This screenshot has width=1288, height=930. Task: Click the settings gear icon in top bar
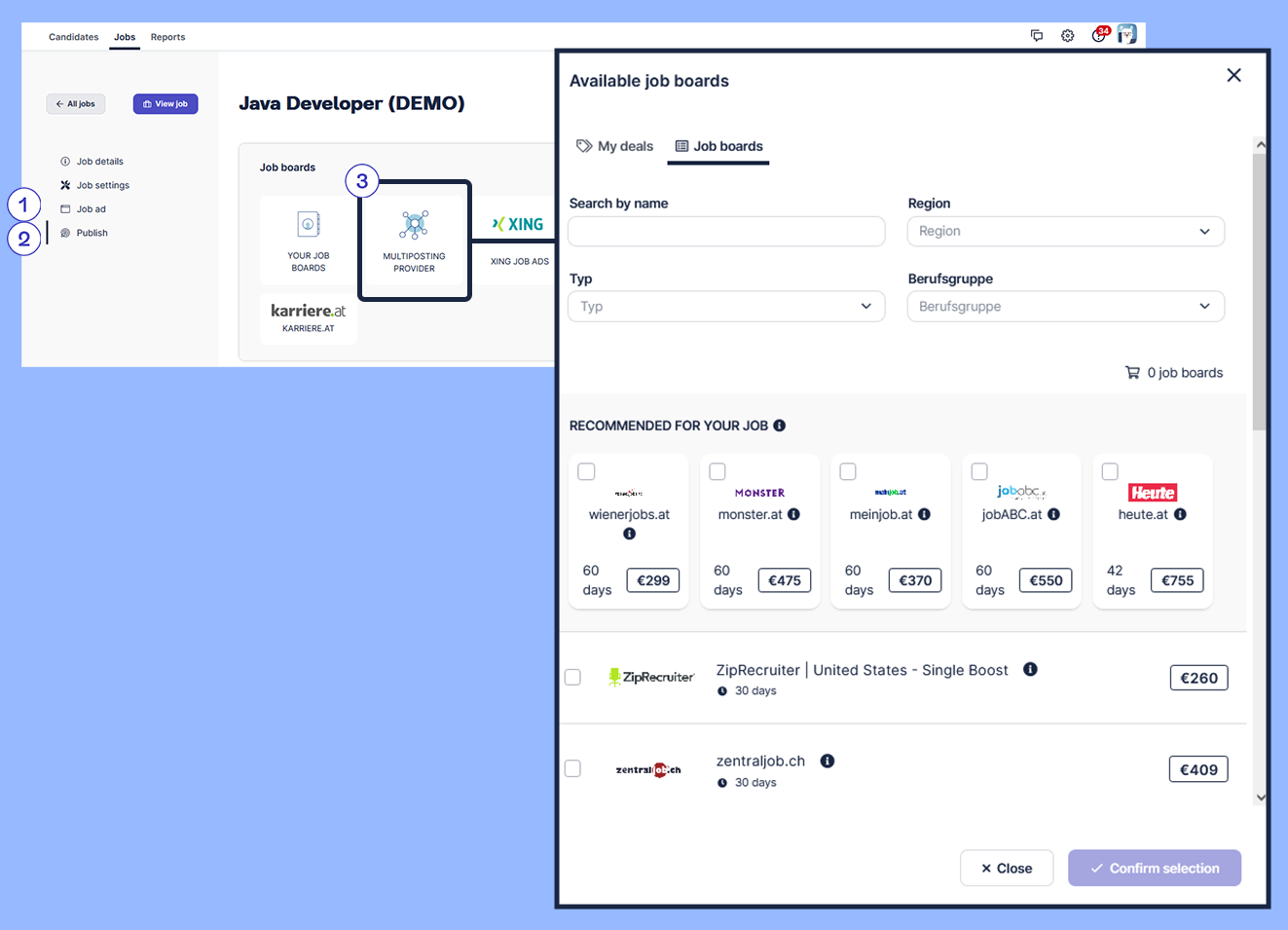1068,36
